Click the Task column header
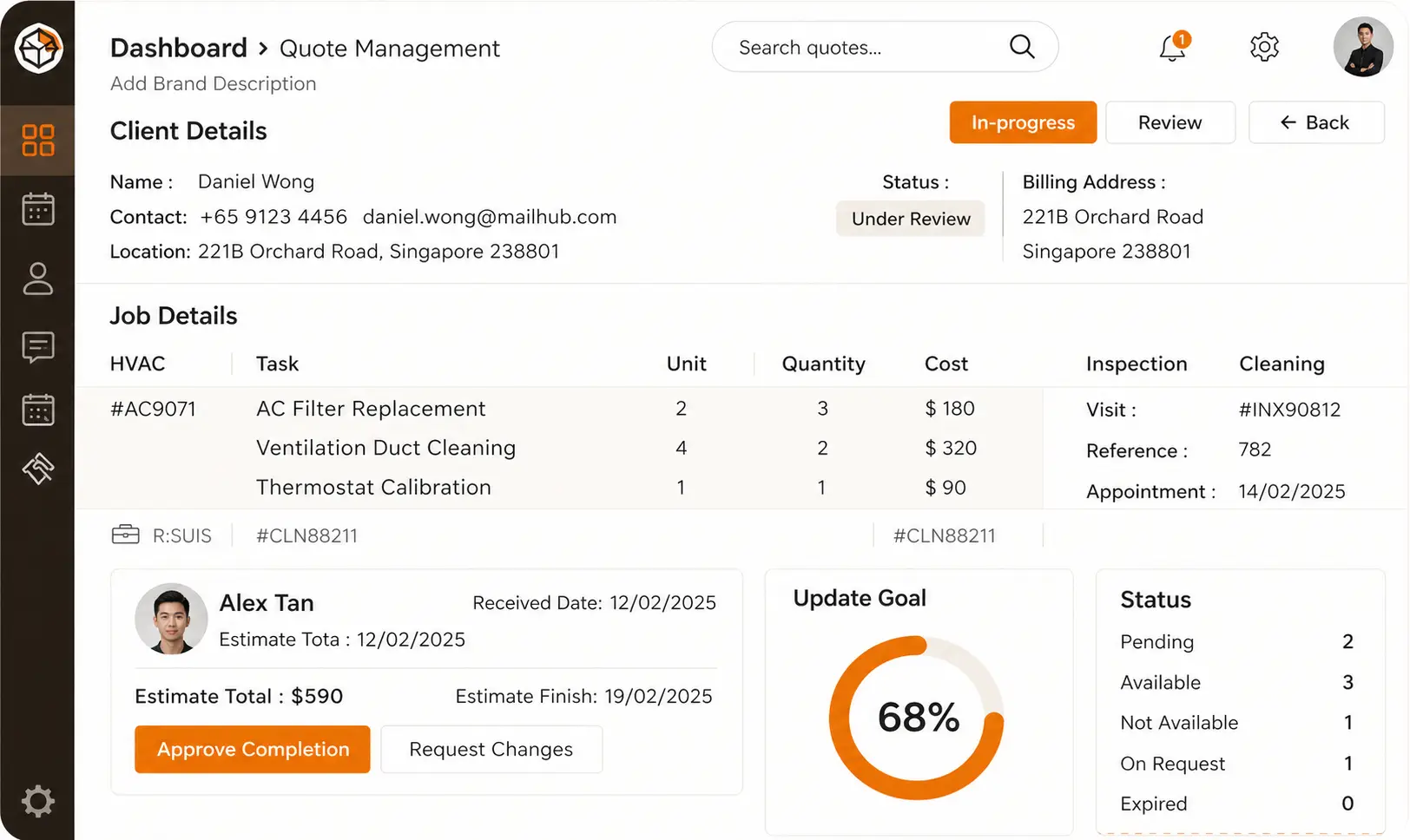 coord(277,364)
